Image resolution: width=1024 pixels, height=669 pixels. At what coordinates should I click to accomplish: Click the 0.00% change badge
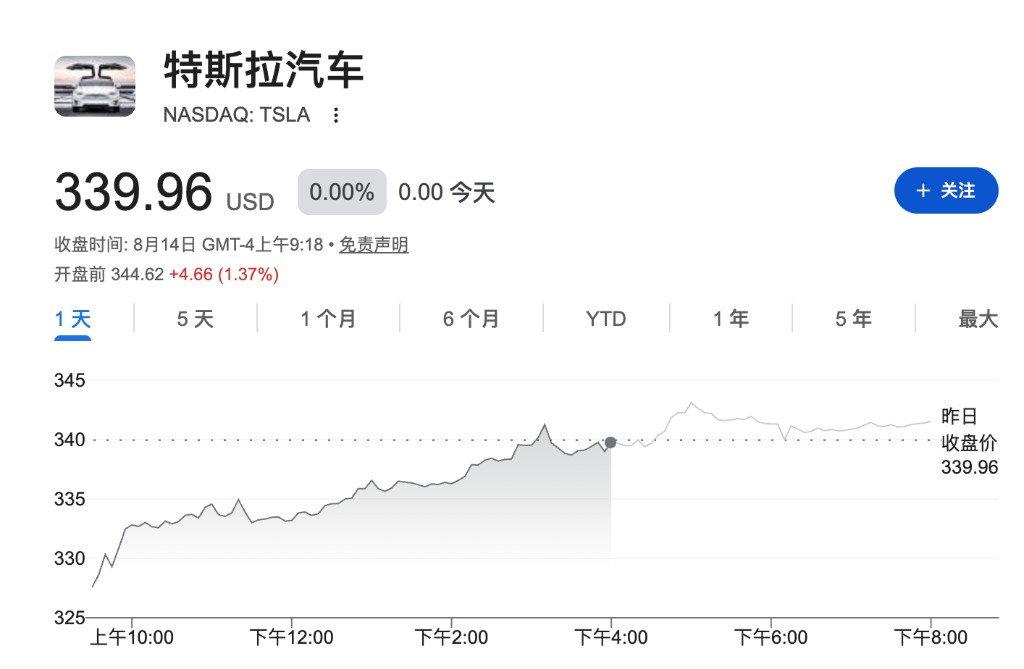pos(342,192)
